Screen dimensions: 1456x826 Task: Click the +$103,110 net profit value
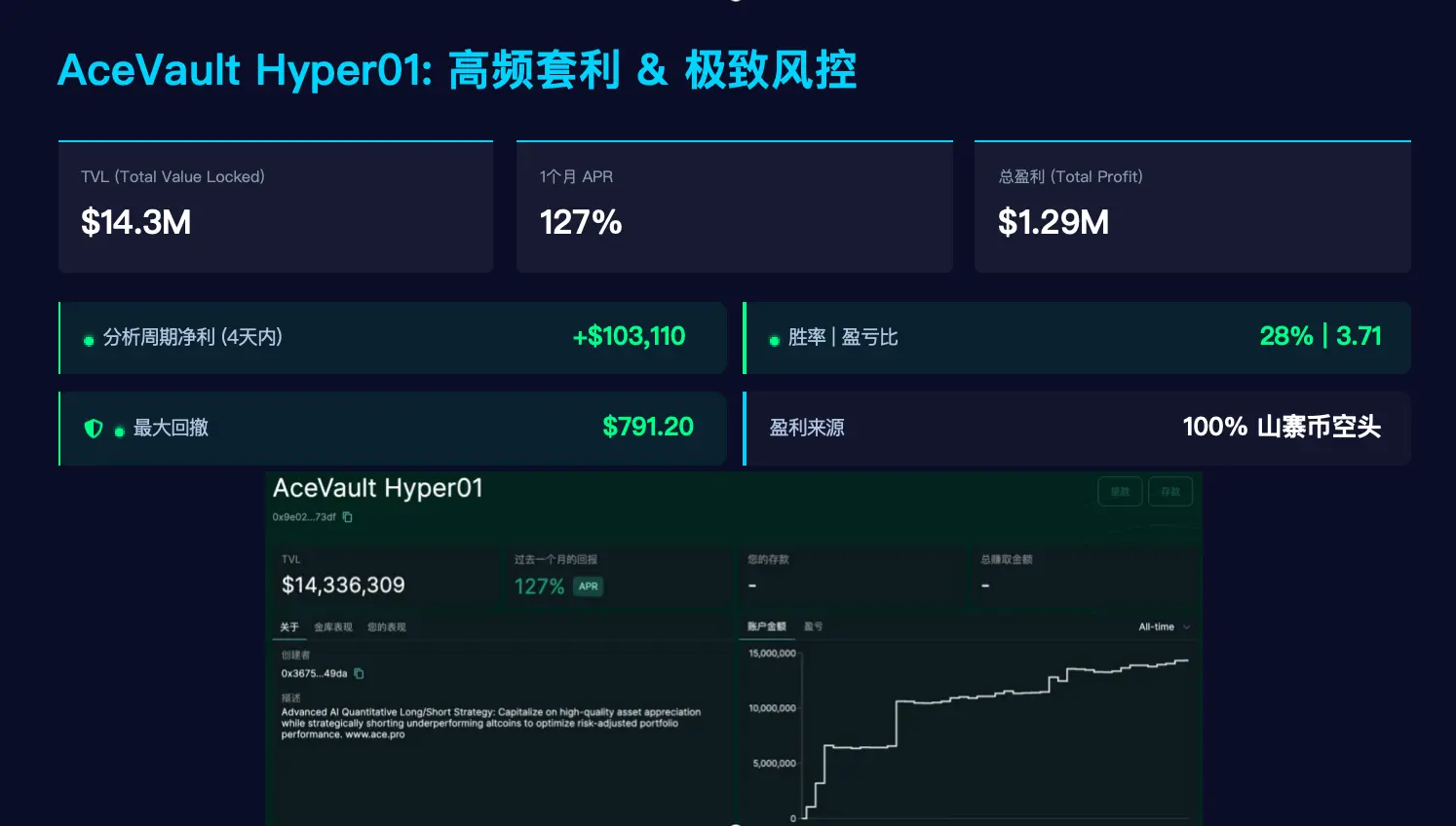click(629, 337)
